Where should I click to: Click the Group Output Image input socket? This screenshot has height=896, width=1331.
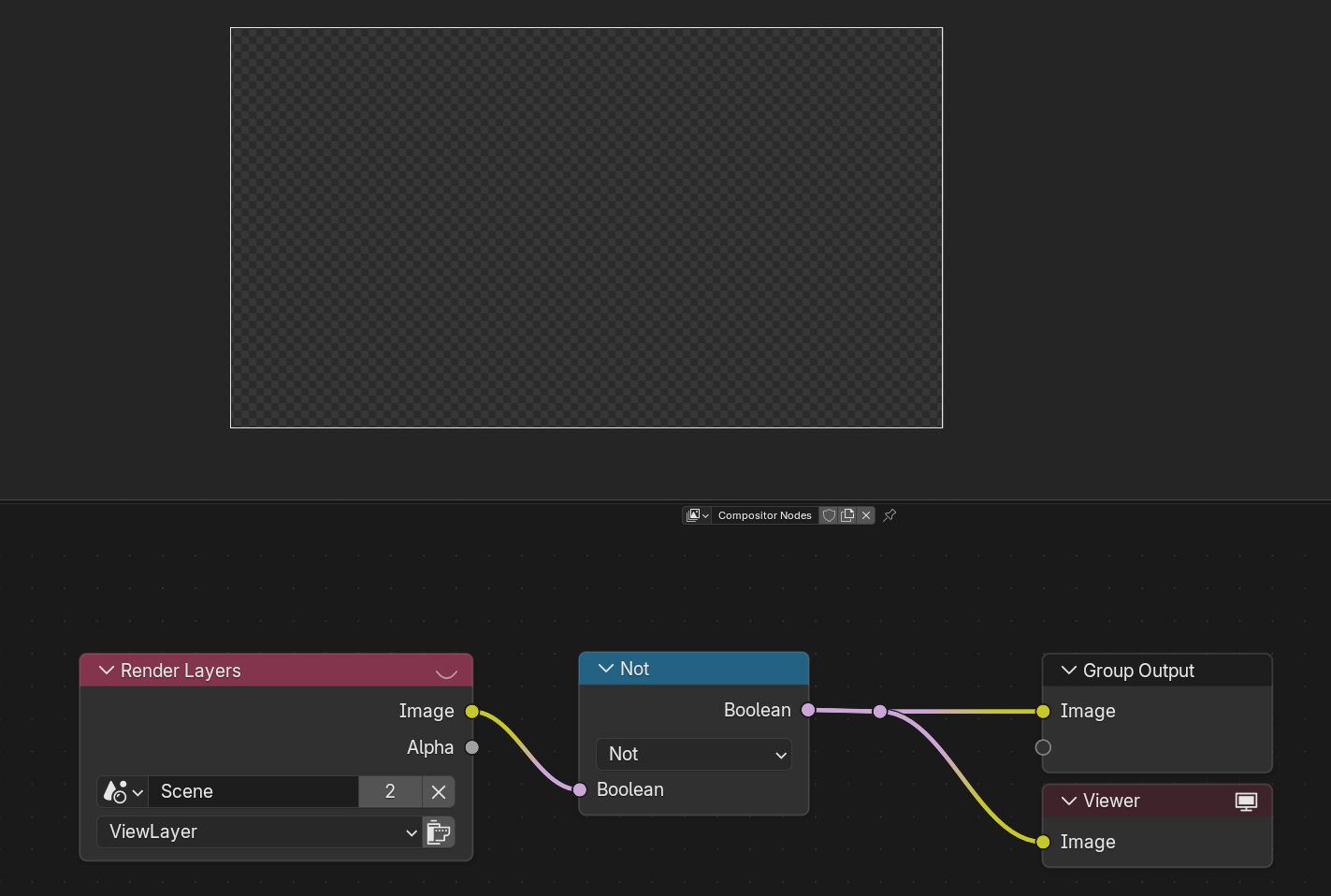click(x=1043, y=712)
